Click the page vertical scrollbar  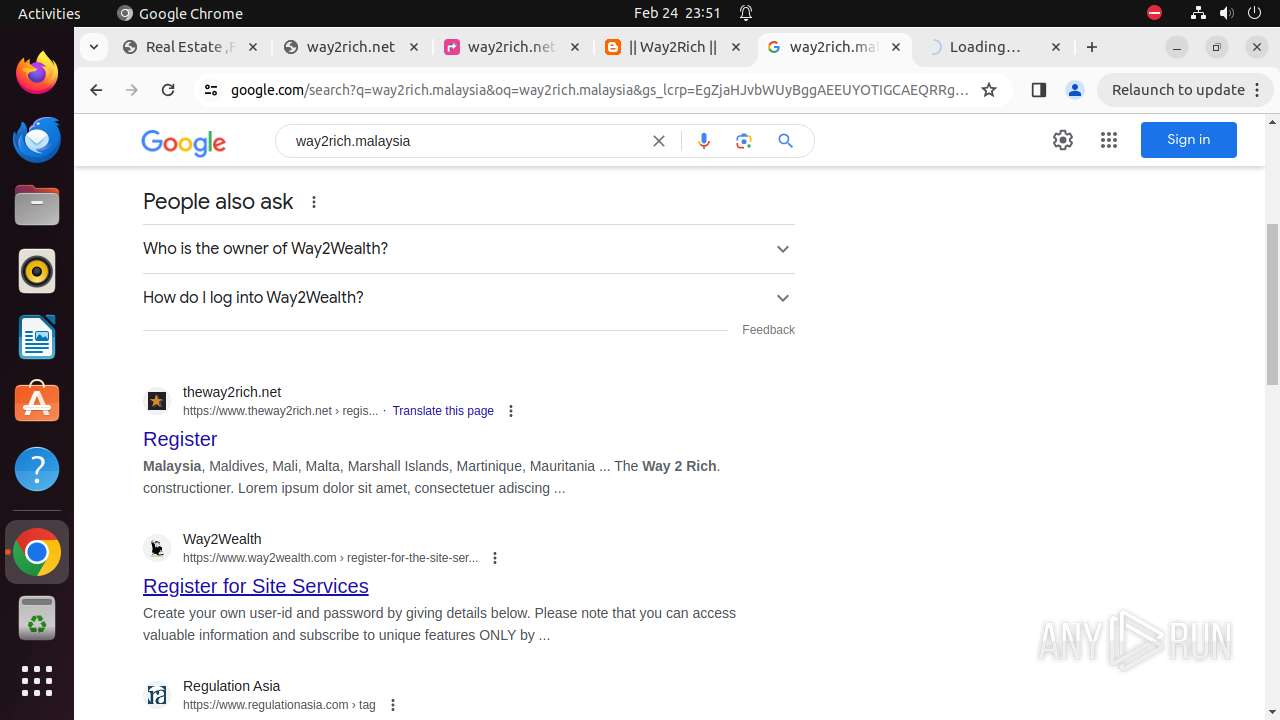[1272, 305]
